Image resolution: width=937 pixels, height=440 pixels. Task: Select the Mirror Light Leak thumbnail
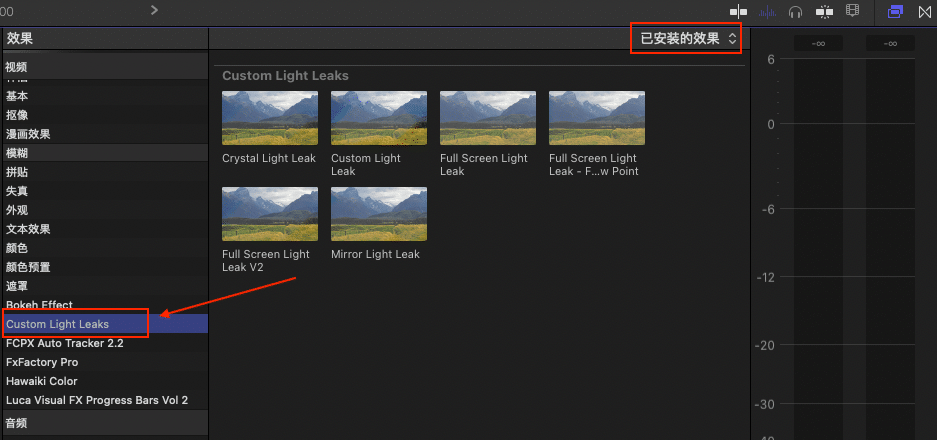pyautogui.click(x=379, y=214)
